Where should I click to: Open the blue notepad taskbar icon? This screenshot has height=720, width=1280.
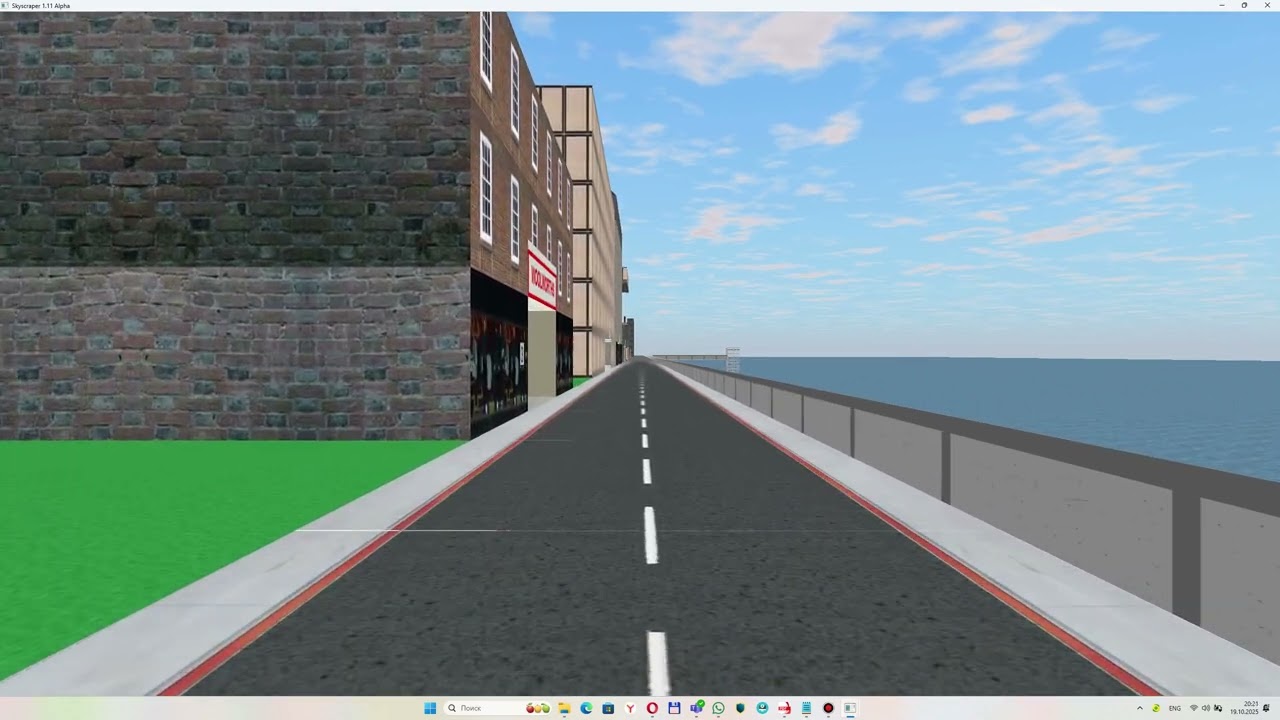tap(806, 708)
